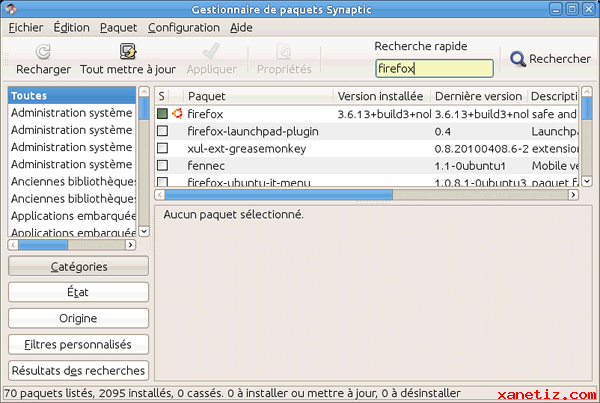Sort by the Paquet column header
The image size is (600, 403).
(259, 96)
